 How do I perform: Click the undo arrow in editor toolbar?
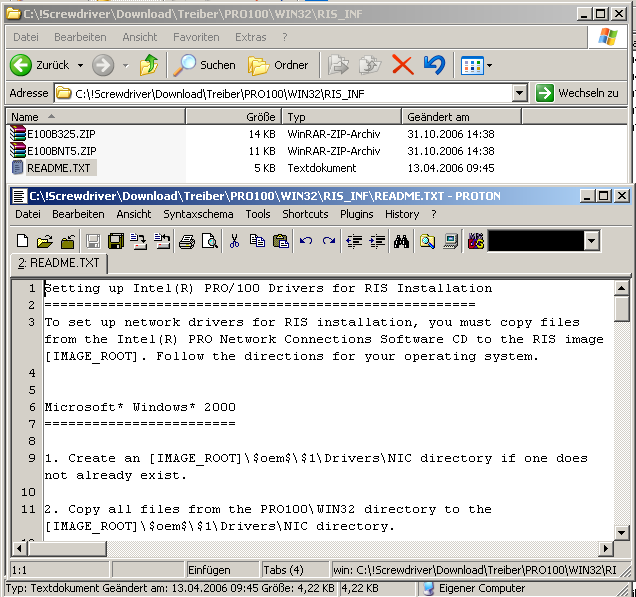(306, 241)
